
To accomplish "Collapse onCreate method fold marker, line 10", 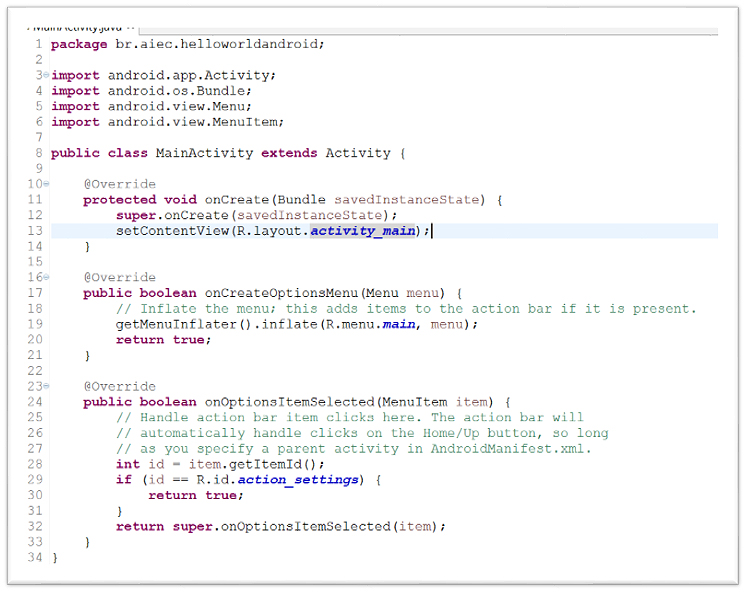I will click(46, 184).
